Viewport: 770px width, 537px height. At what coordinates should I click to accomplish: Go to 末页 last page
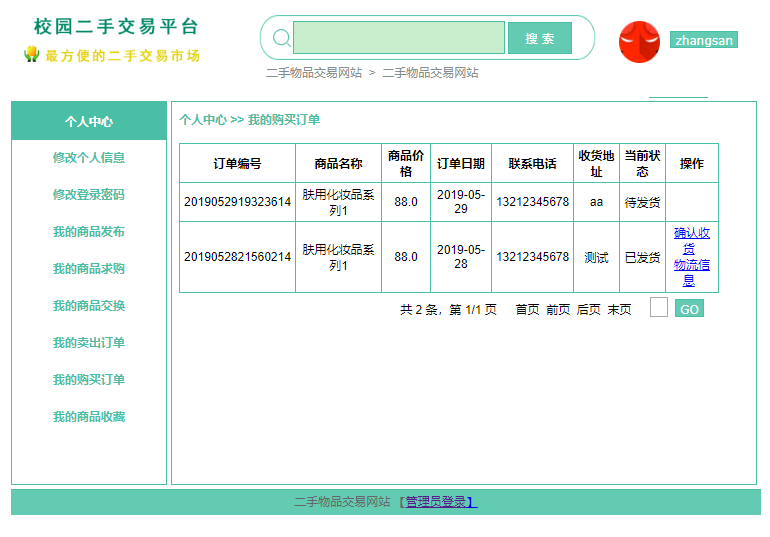pyautogui.click(x=619, y=309)
